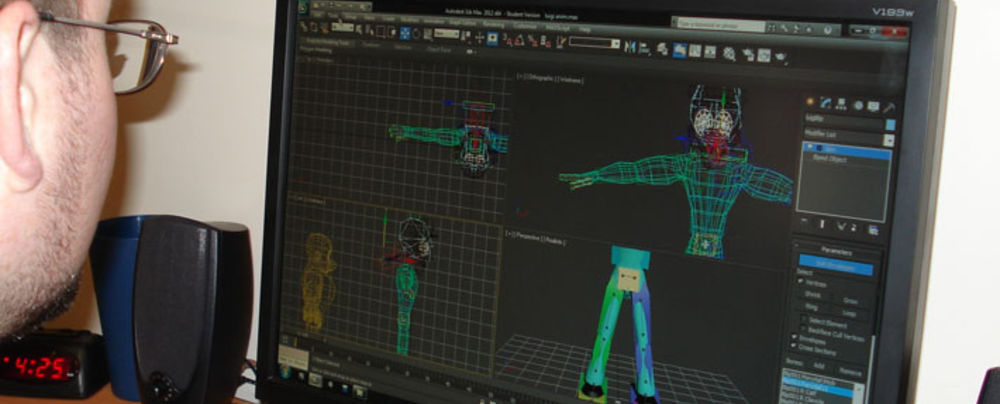1000x404 pixels.
Task: Open the Graph Editors menu
Action: (462, 23)
